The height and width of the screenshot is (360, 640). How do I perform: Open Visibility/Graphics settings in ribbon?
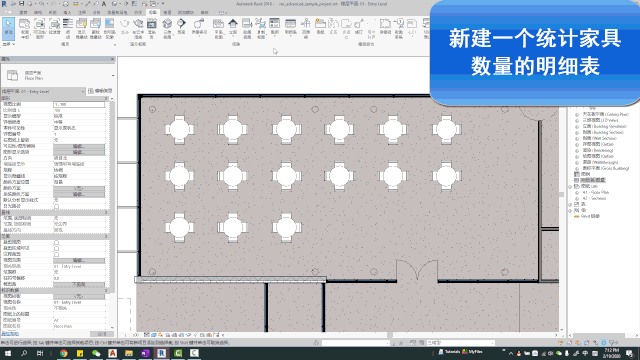click(39, 28)
